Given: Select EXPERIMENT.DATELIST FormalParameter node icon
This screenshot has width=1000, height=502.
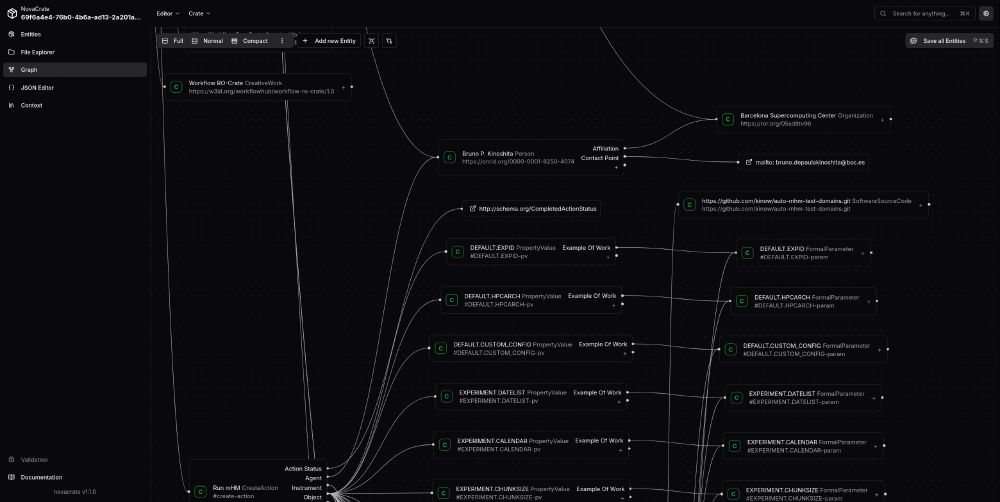Looking at the screenshot, I should pyautogui.click(x=737, y=398).
